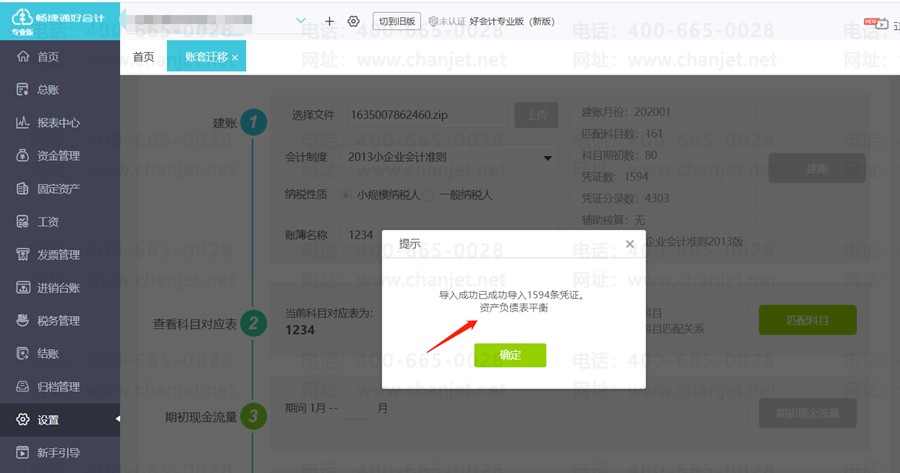This screenshot has width=900, height=473.
Task: Click step 2 查看科目对应表 circle
Action: tap(254, 323)
